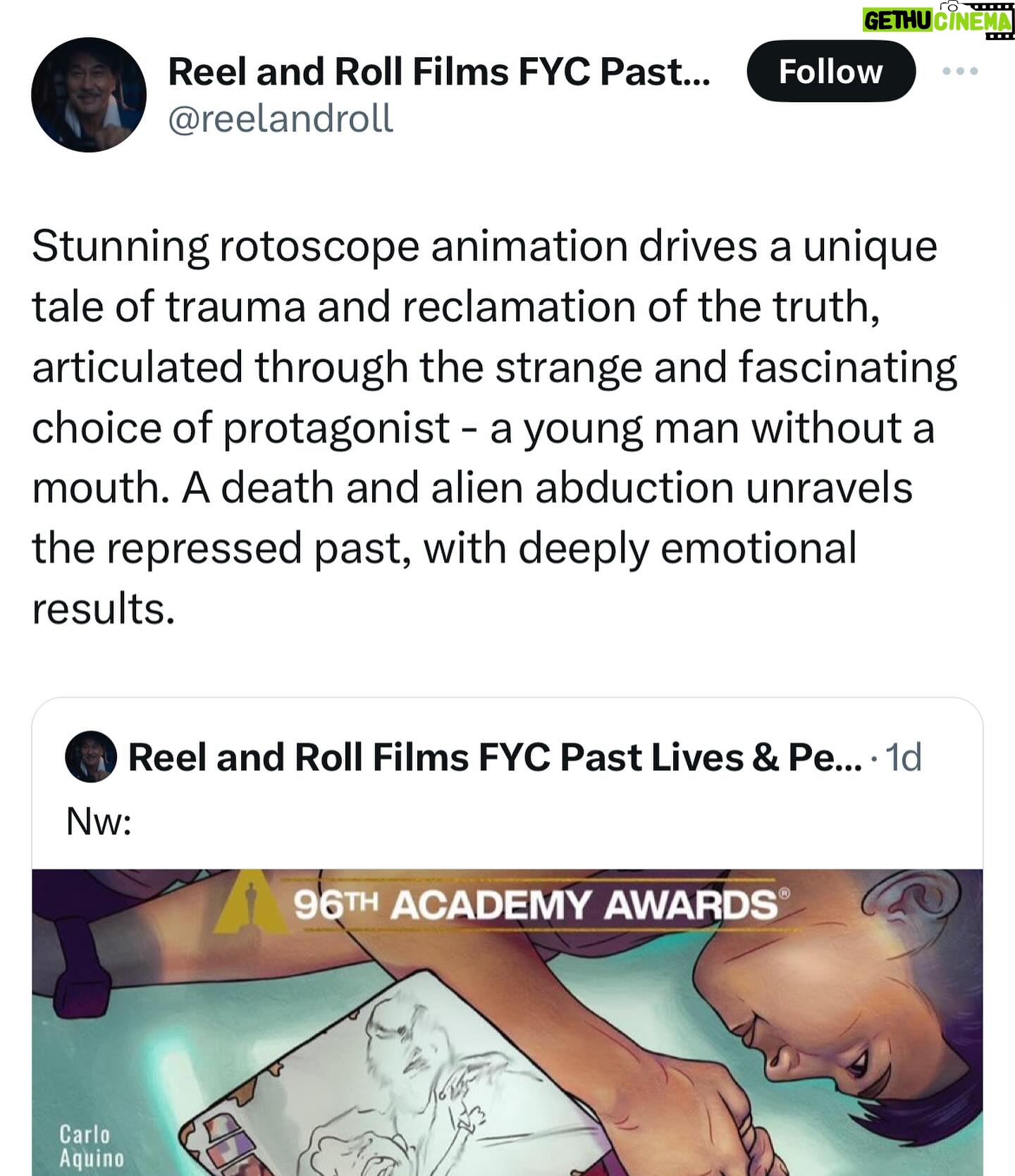1015x1176 pixels.
Task: Click the 96th Academy Awards banner text
Action: click(536, 905)
